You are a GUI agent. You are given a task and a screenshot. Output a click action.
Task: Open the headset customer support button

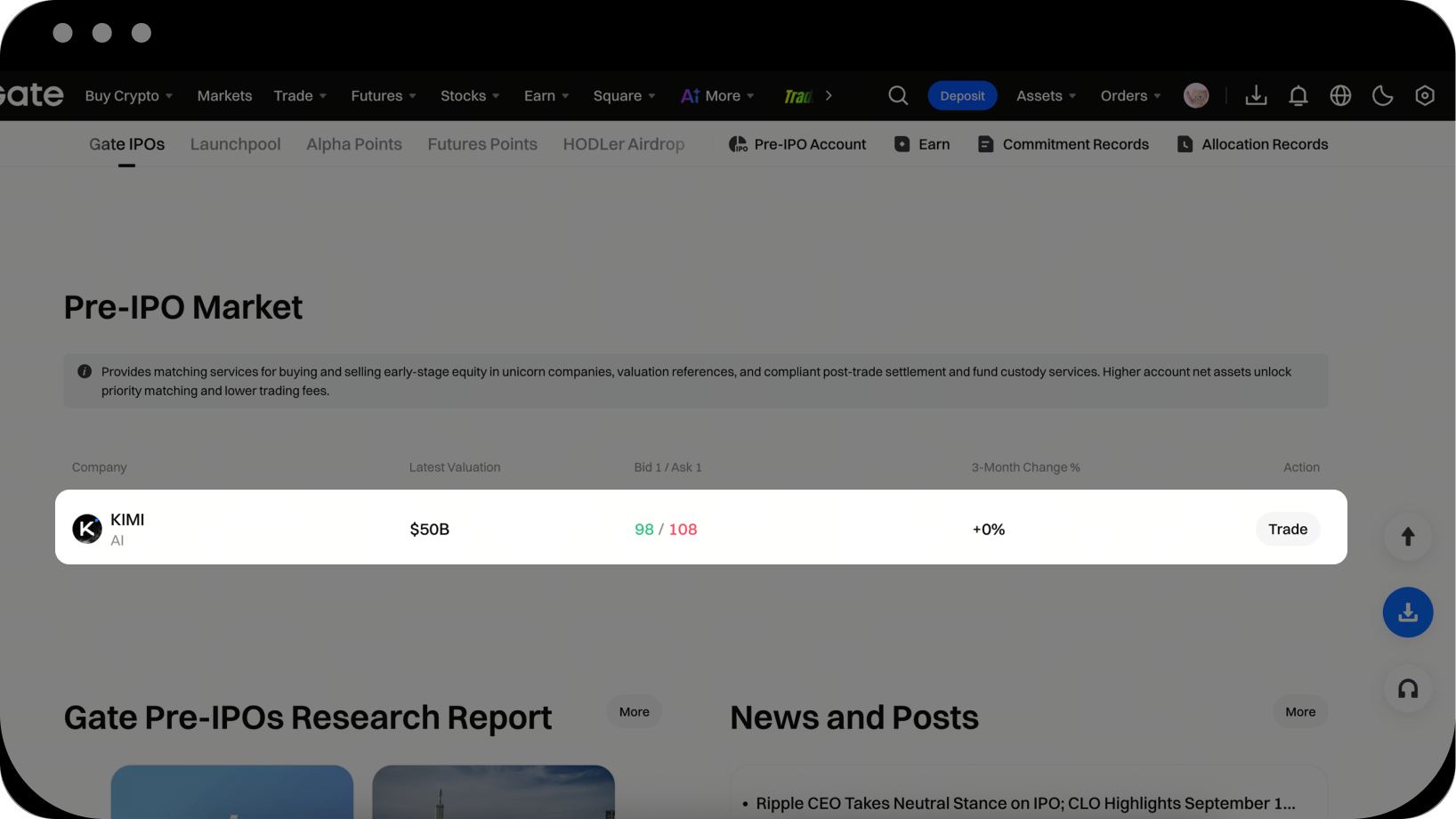pos(1408,689)
